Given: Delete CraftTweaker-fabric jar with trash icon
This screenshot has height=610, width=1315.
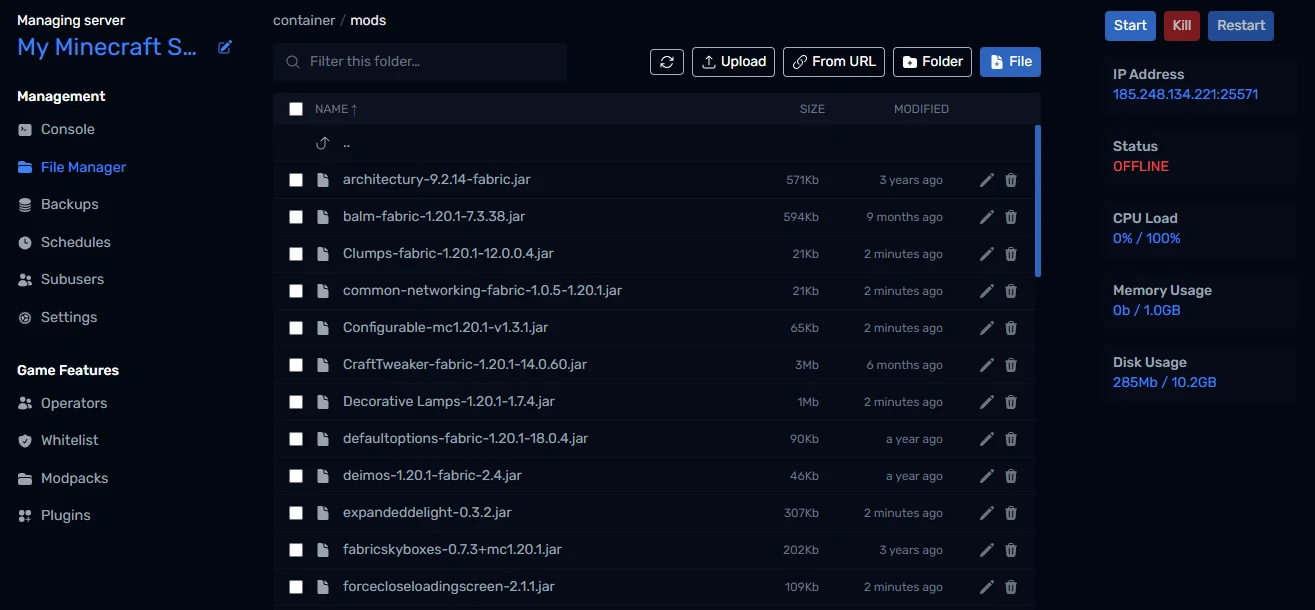Looking at the screenshot, I should click(1011, 365).
